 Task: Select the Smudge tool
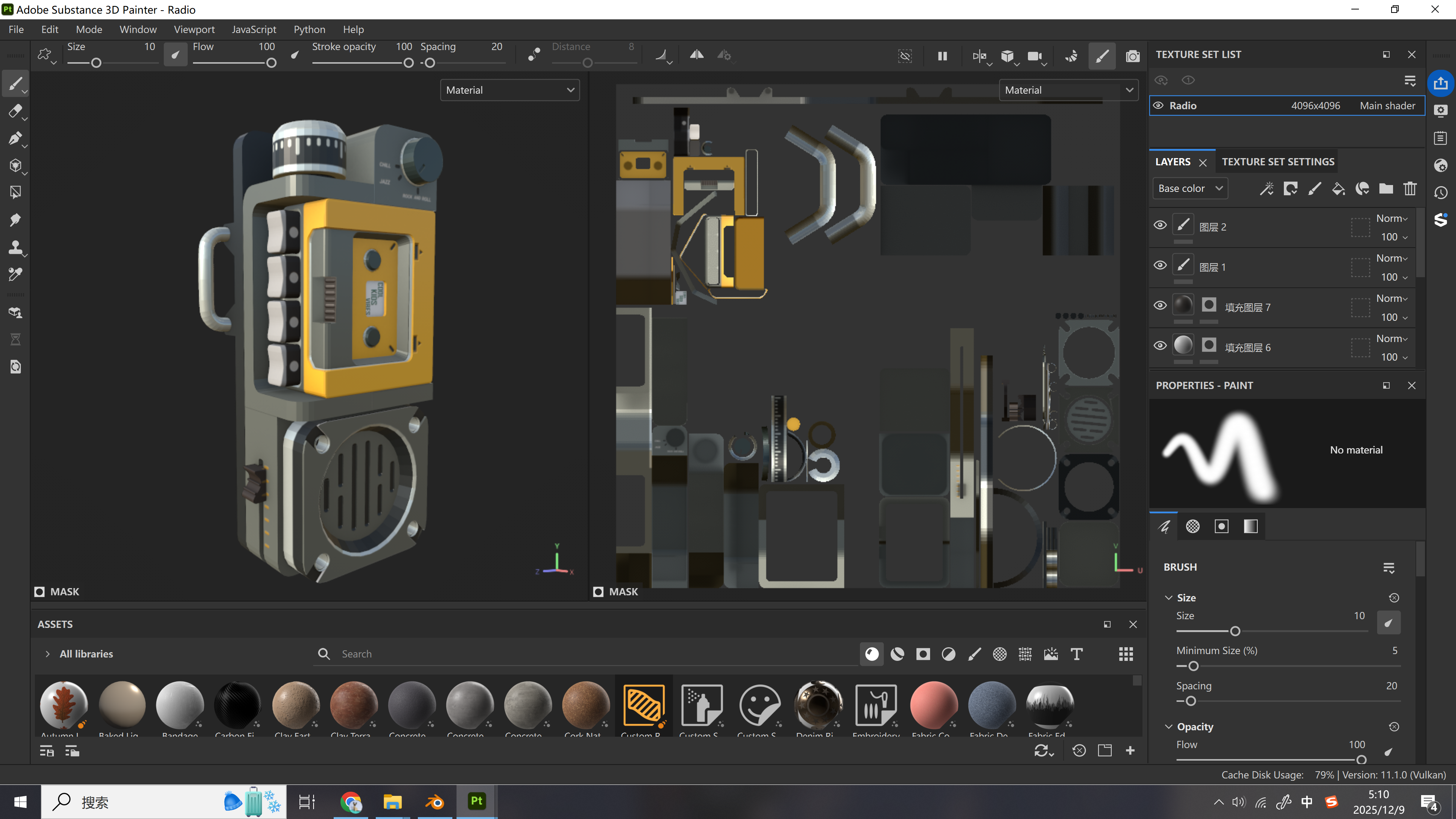(15, 220)
